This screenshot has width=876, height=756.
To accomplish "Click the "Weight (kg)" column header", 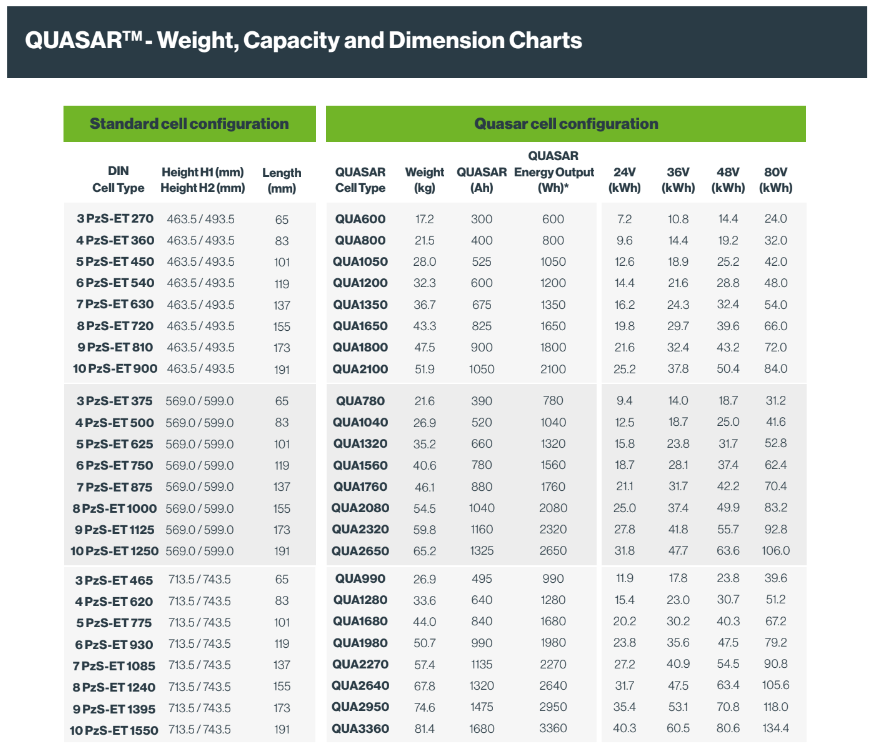I will [425, 180].
